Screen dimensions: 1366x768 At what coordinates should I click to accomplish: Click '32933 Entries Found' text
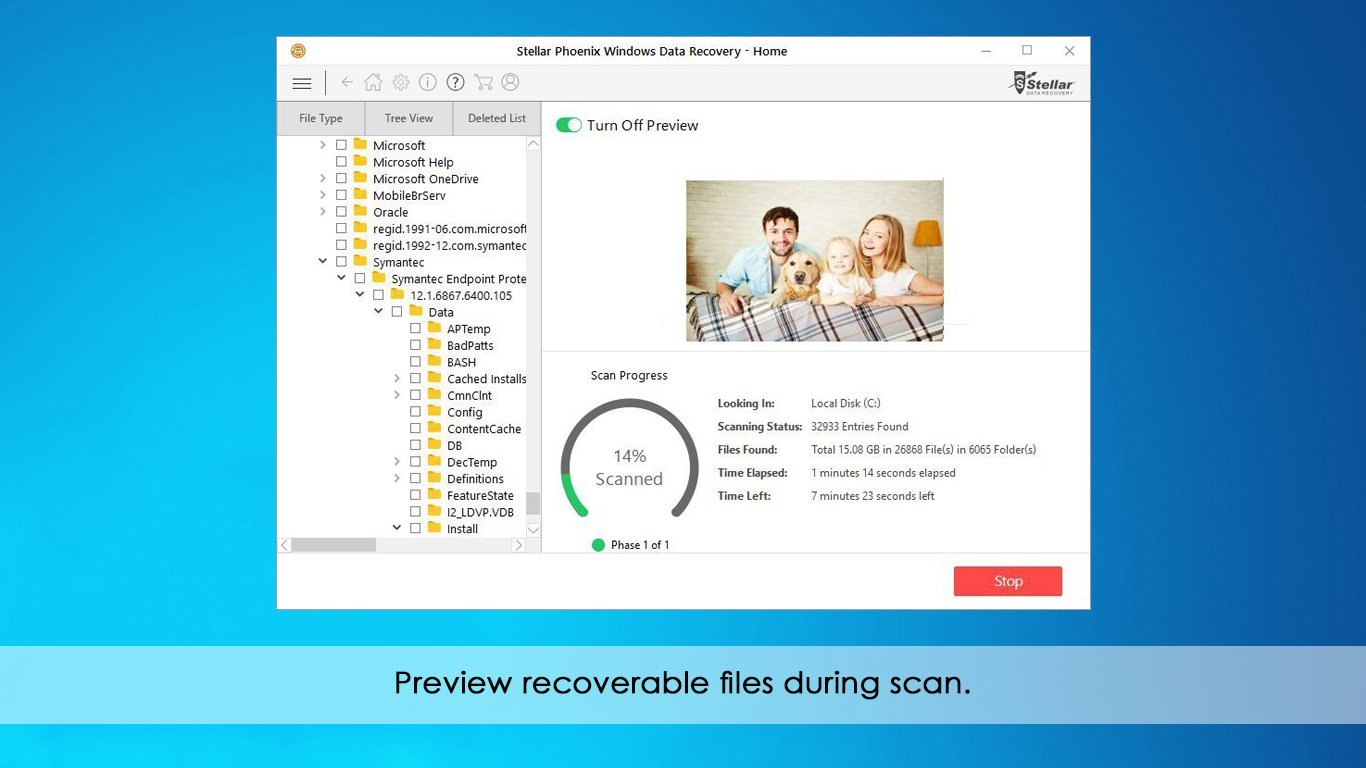coord(859,427)
